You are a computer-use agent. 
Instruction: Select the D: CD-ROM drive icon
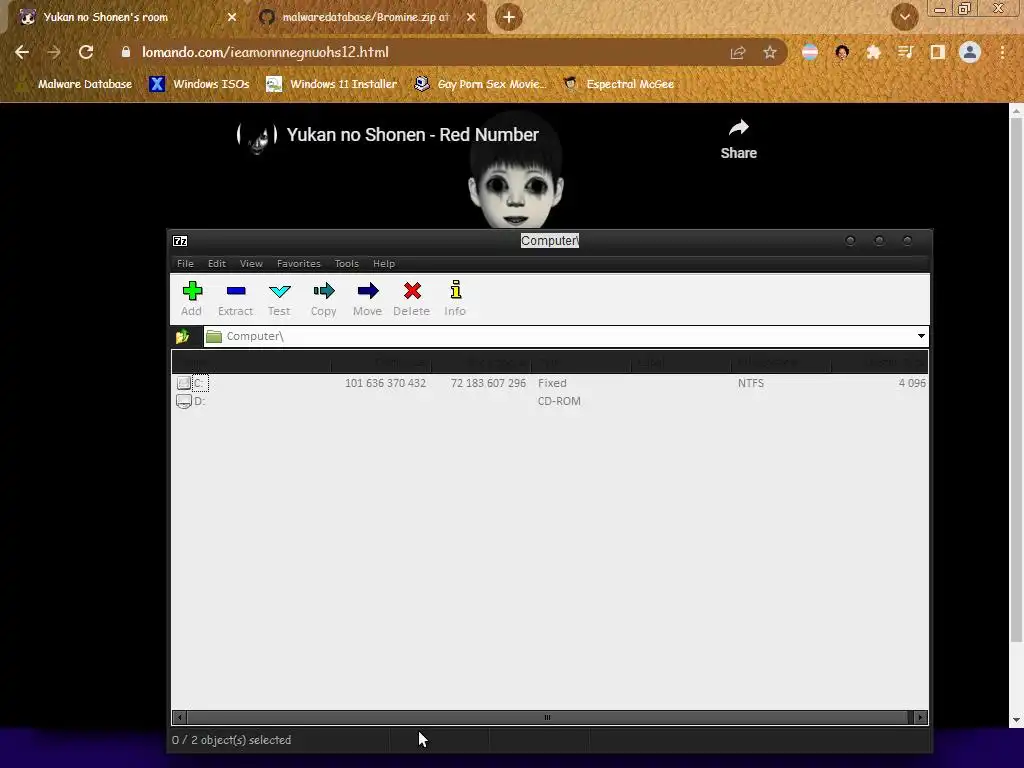coord(184,402)
